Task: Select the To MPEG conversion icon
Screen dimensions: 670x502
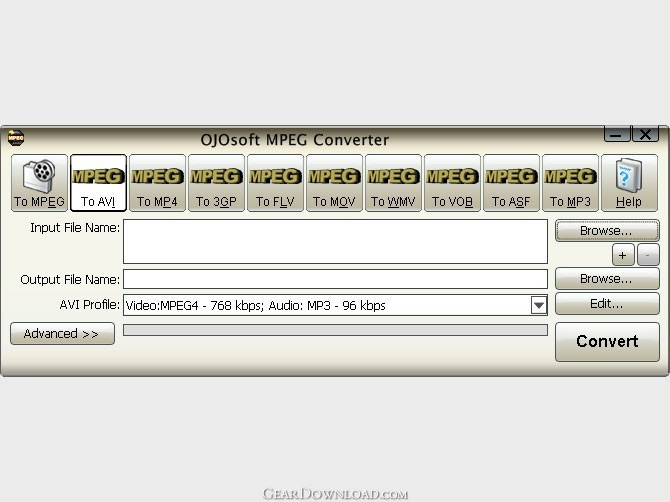Action: [39, 183]
